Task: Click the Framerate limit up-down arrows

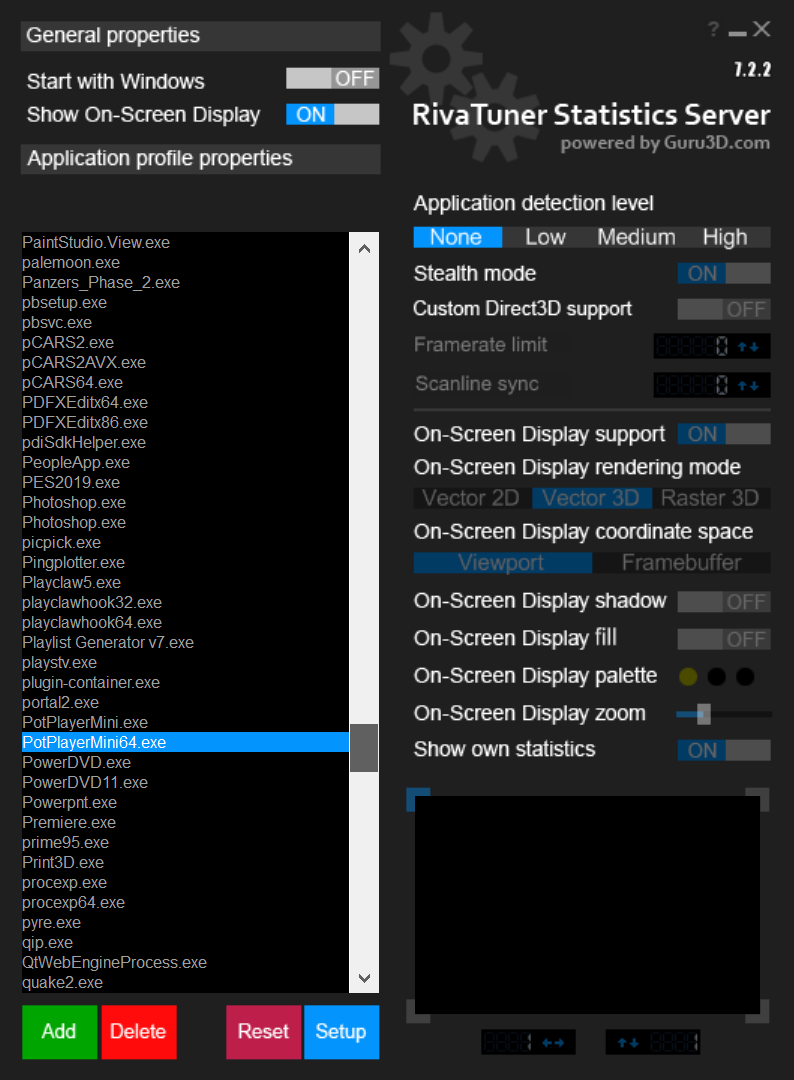Action: 749,346
